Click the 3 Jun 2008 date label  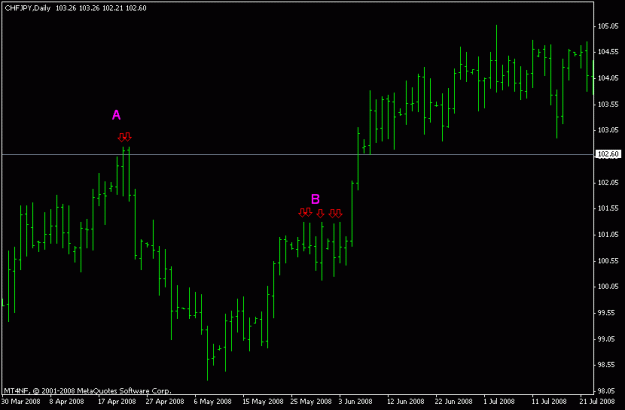pos(356,401)
